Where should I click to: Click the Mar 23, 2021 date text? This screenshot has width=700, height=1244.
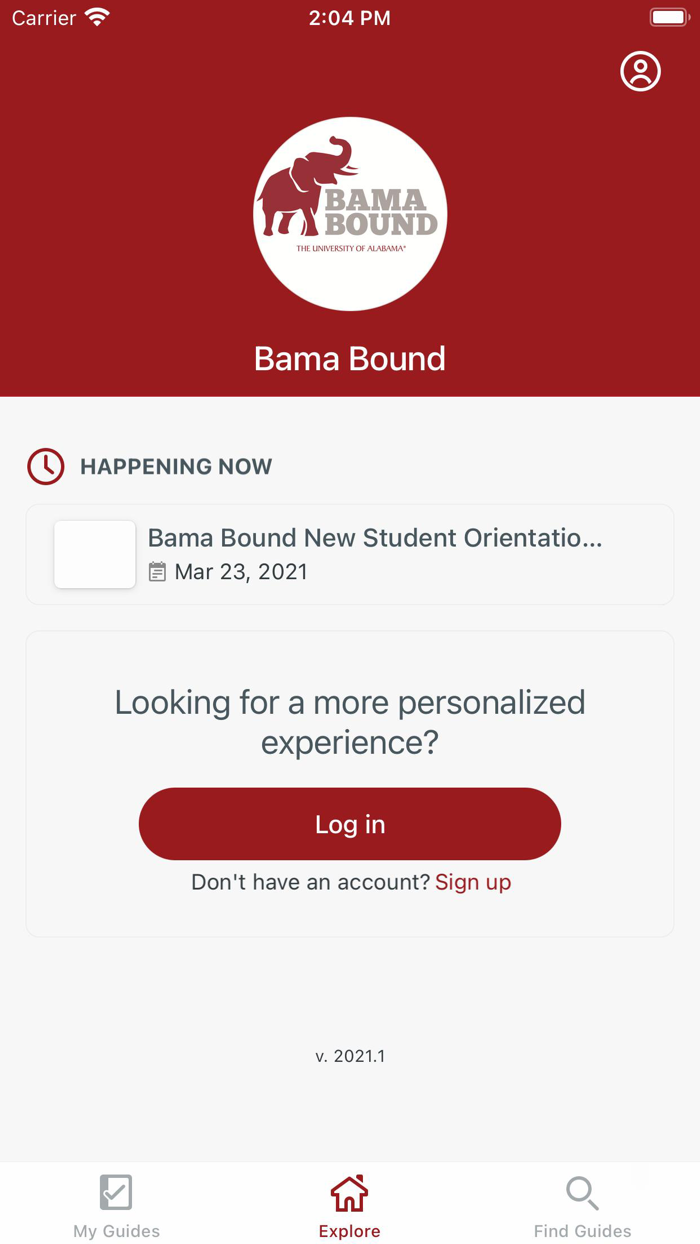click(241, 572)
